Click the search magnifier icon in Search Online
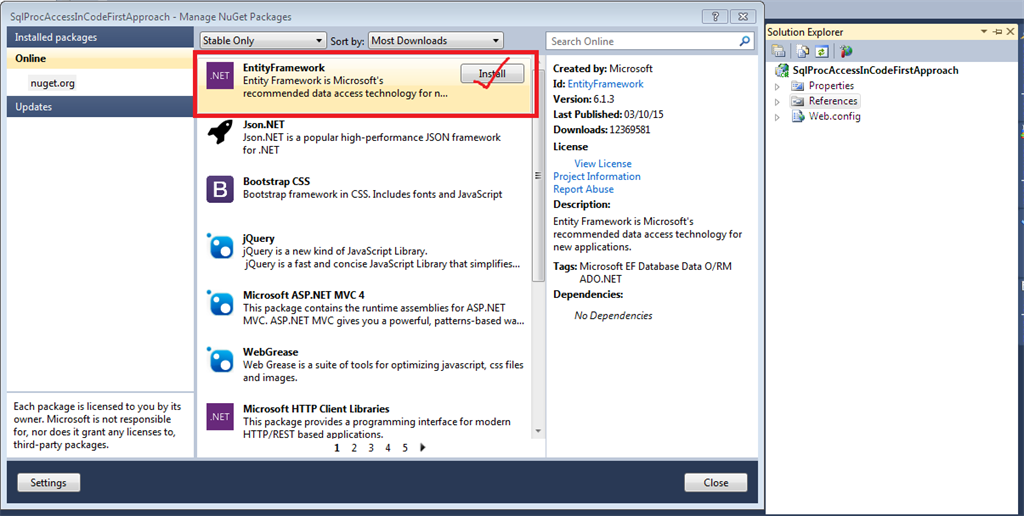The height and width of the screenshot is (516, 1024). [744, 41]
